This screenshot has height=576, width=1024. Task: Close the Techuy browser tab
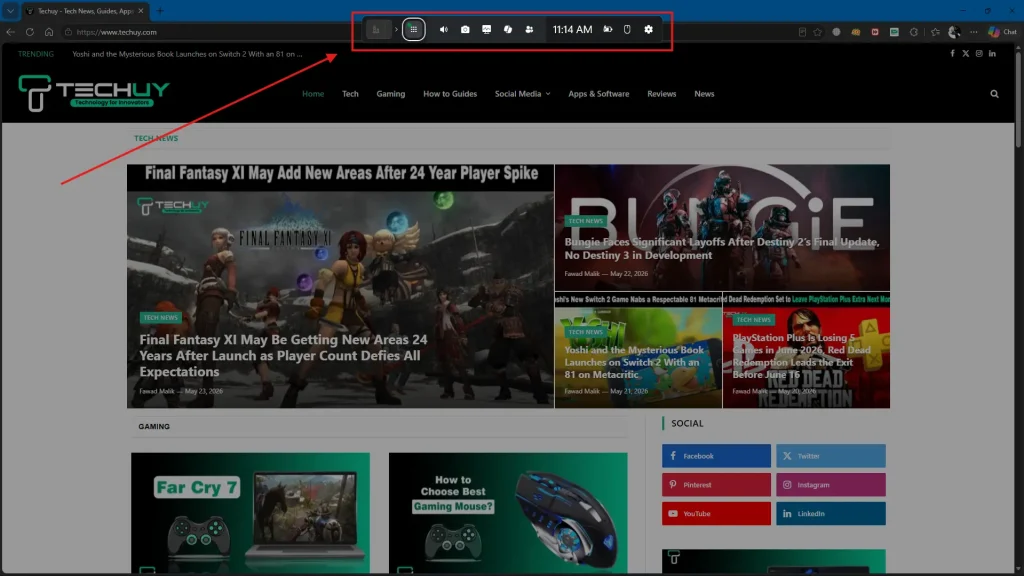pyautogui.click(x=140, y=11)
